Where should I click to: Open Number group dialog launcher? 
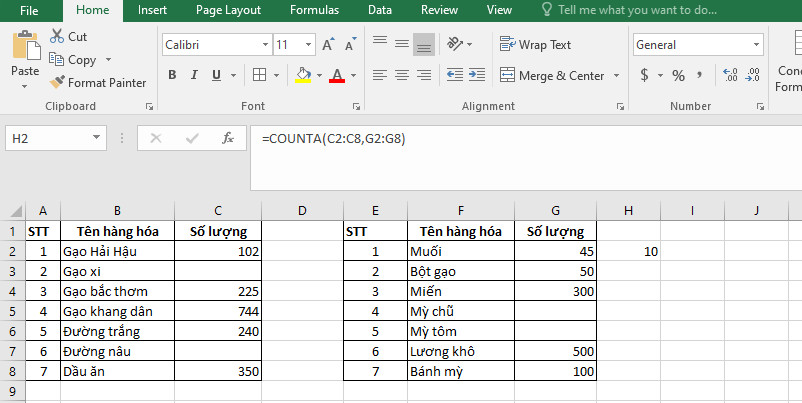[761, 106]
